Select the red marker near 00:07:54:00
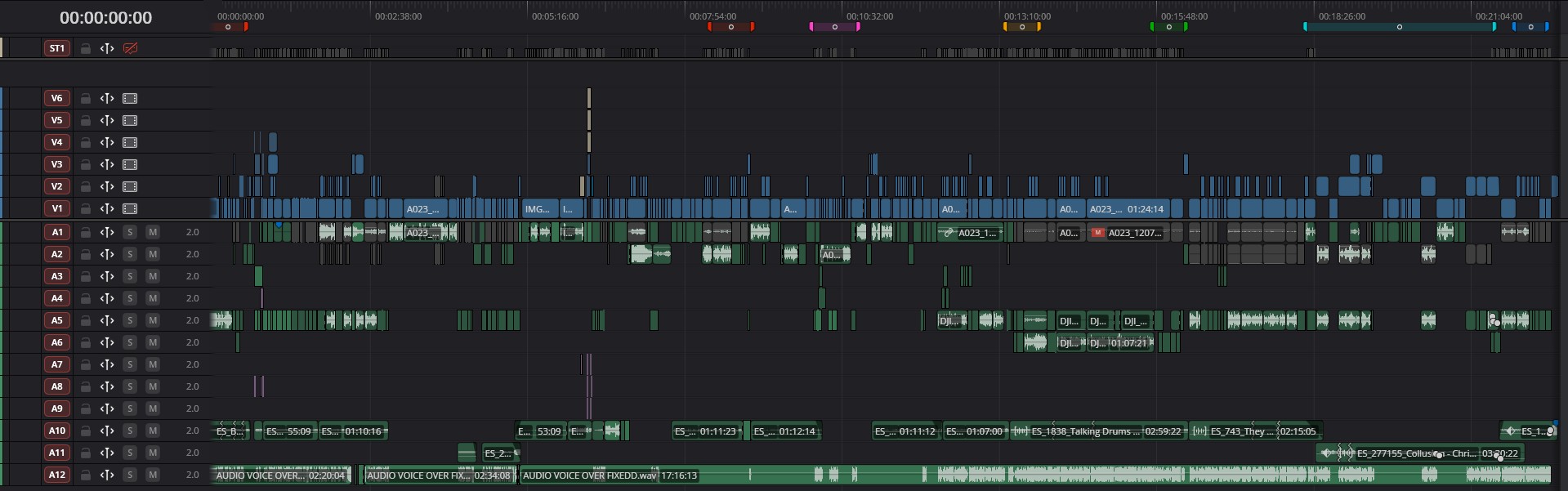 click(730, 27)
